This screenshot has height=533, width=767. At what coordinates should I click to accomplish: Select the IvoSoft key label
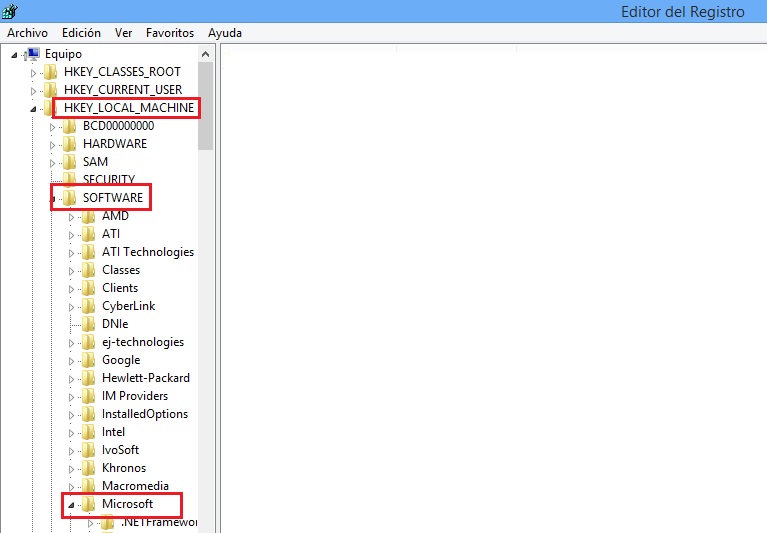coord(120,450)
